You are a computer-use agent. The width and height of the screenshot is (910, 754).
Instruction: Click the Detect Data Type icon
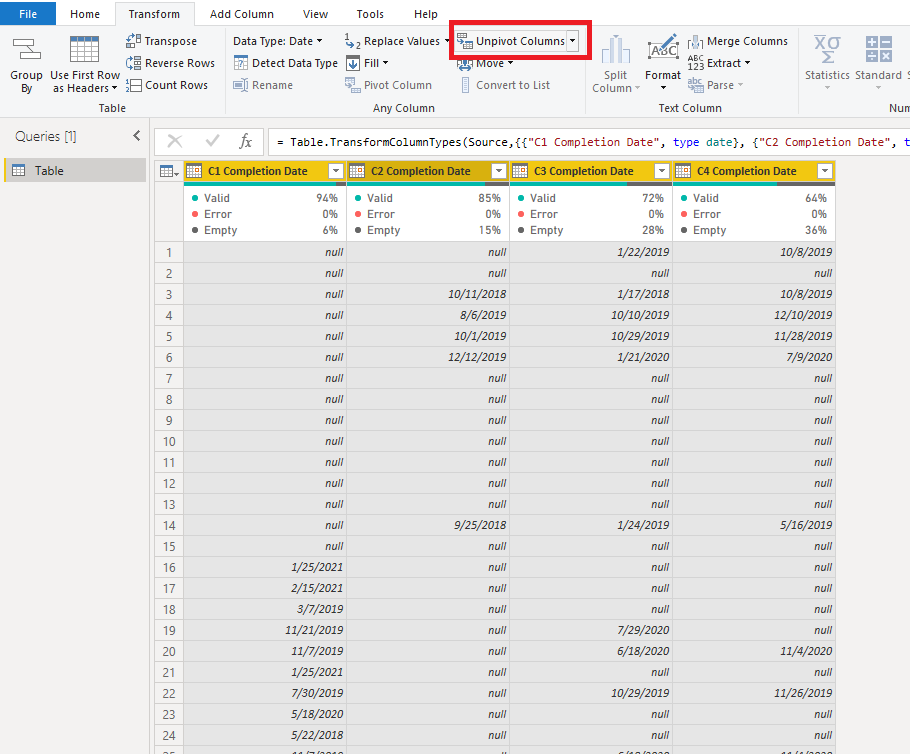pos(240,63)
